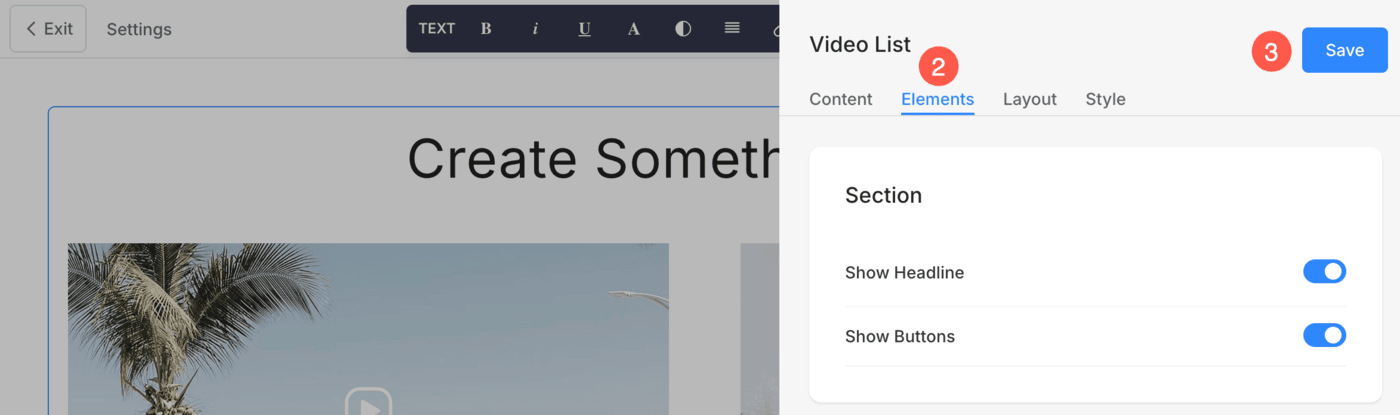Play the palm tree video
The height and width of the screenshot is (415, 1400).
[x=368, y=403]
